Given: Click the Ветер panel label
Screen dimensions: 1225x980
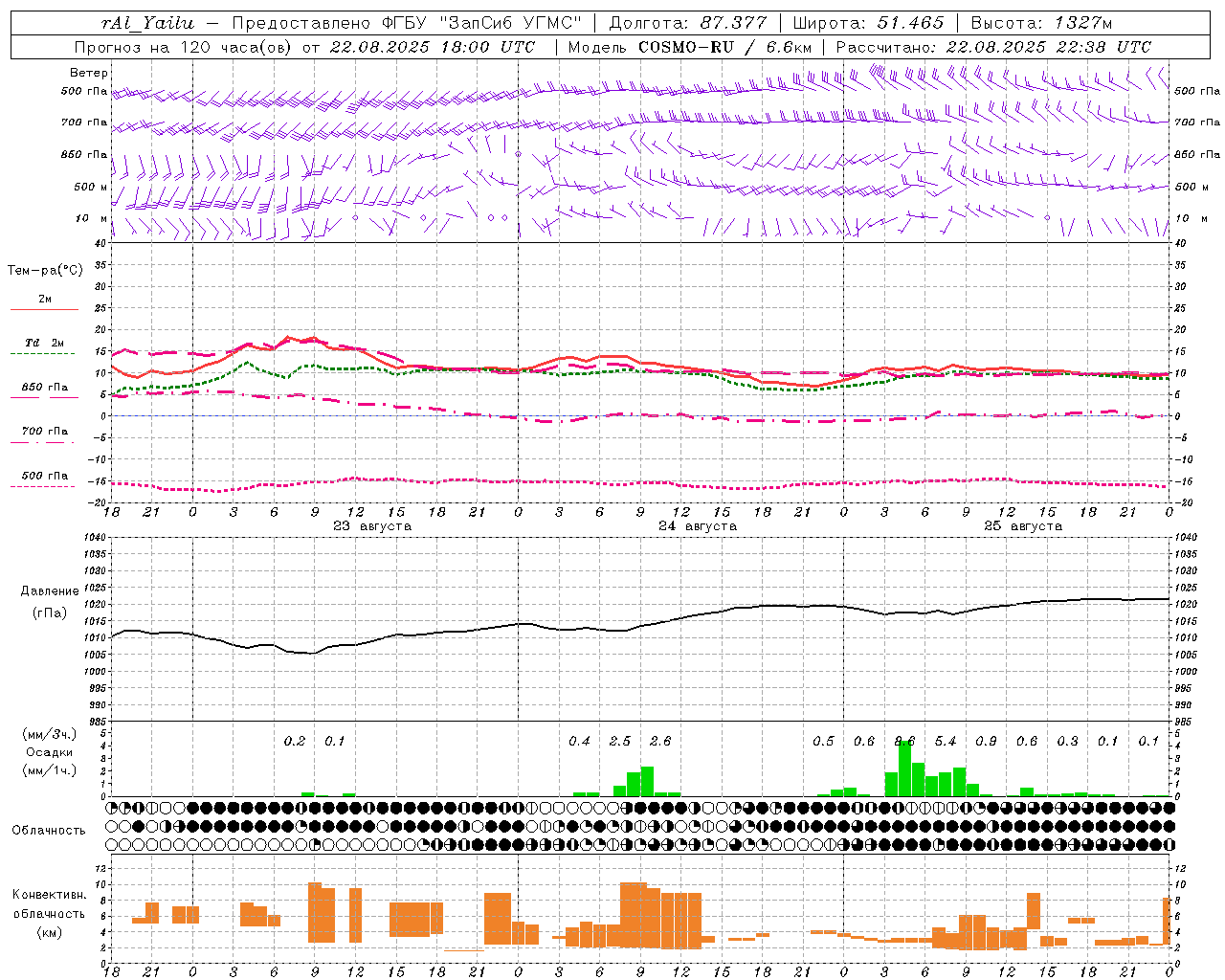Looking at the screenshot, I should [89, 73].
